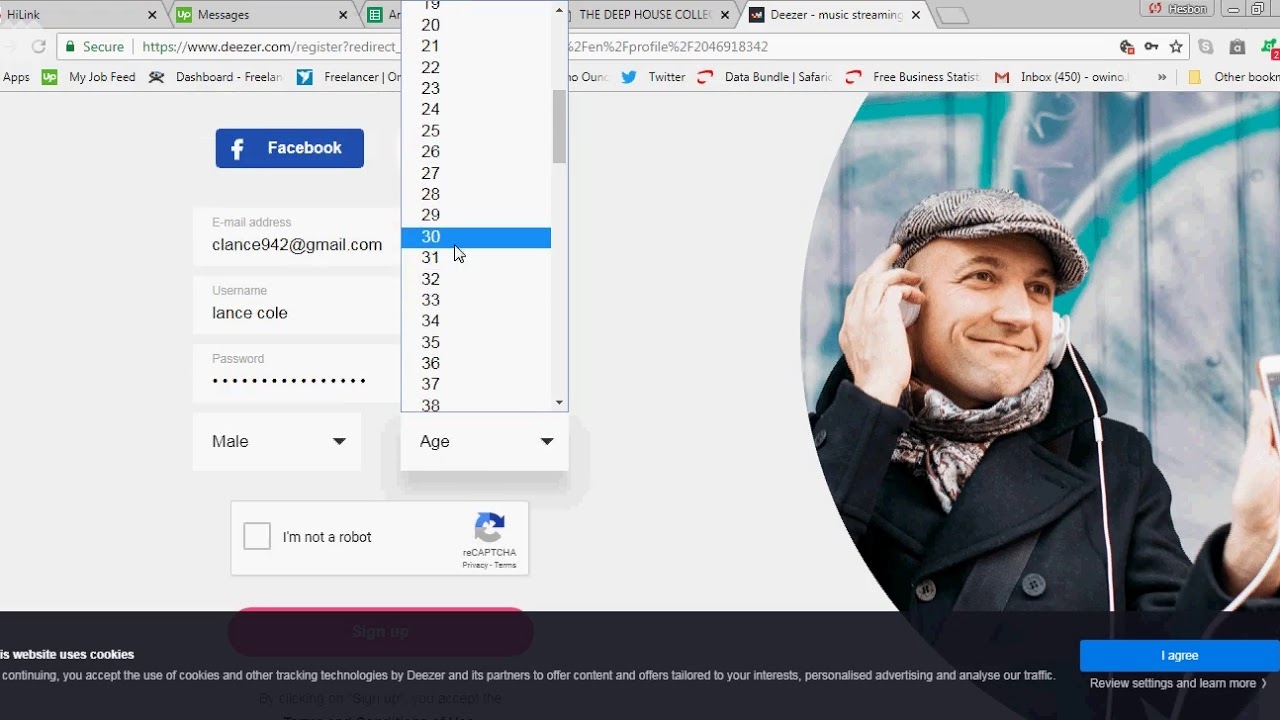Choose age 33 in the list

click(476, 300)
